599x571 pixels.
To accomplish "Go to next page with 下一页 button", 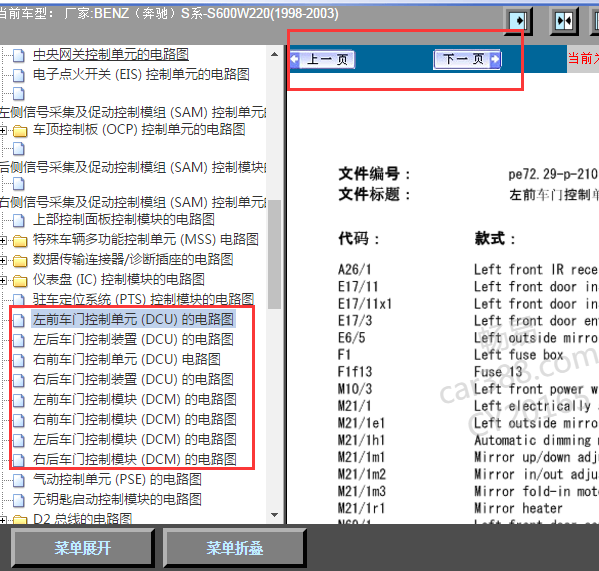I will 467,59.
